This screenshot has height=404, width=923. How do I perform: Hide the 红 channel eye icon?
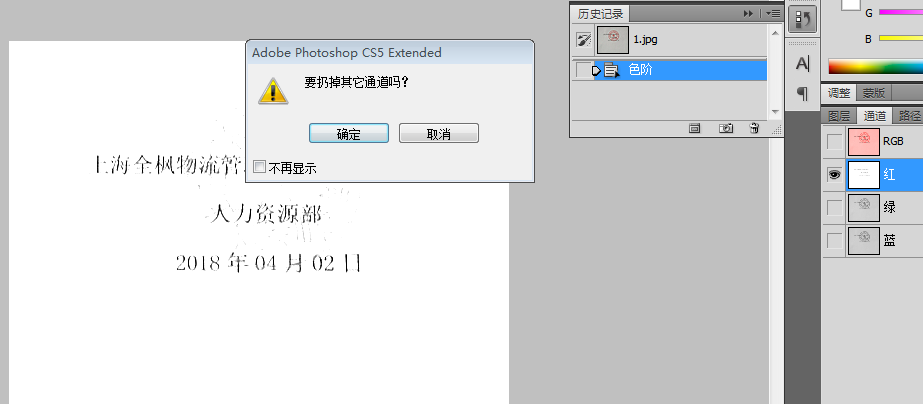pos(835,175)
